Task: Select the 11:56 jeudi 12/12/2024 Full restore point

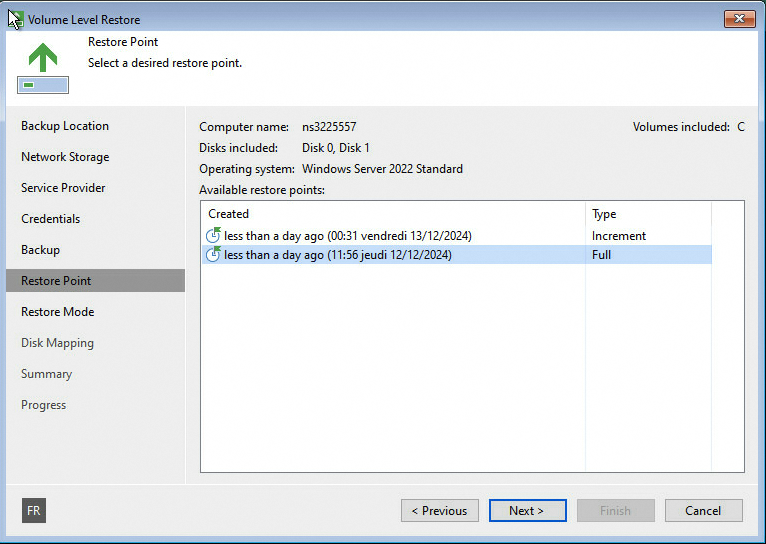Action: (x=337, y=255)
